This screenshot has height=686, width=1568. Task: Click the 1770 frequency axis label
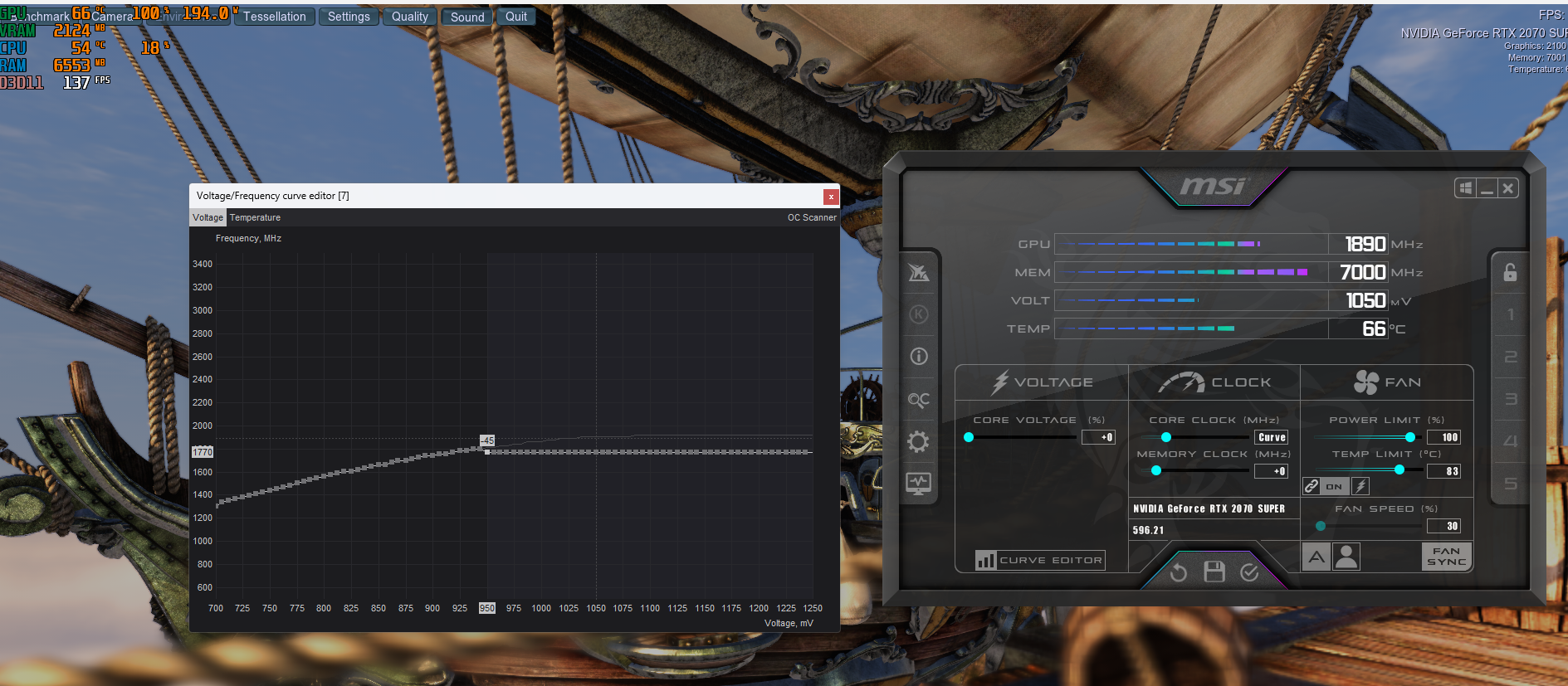(x=203, y=452)
